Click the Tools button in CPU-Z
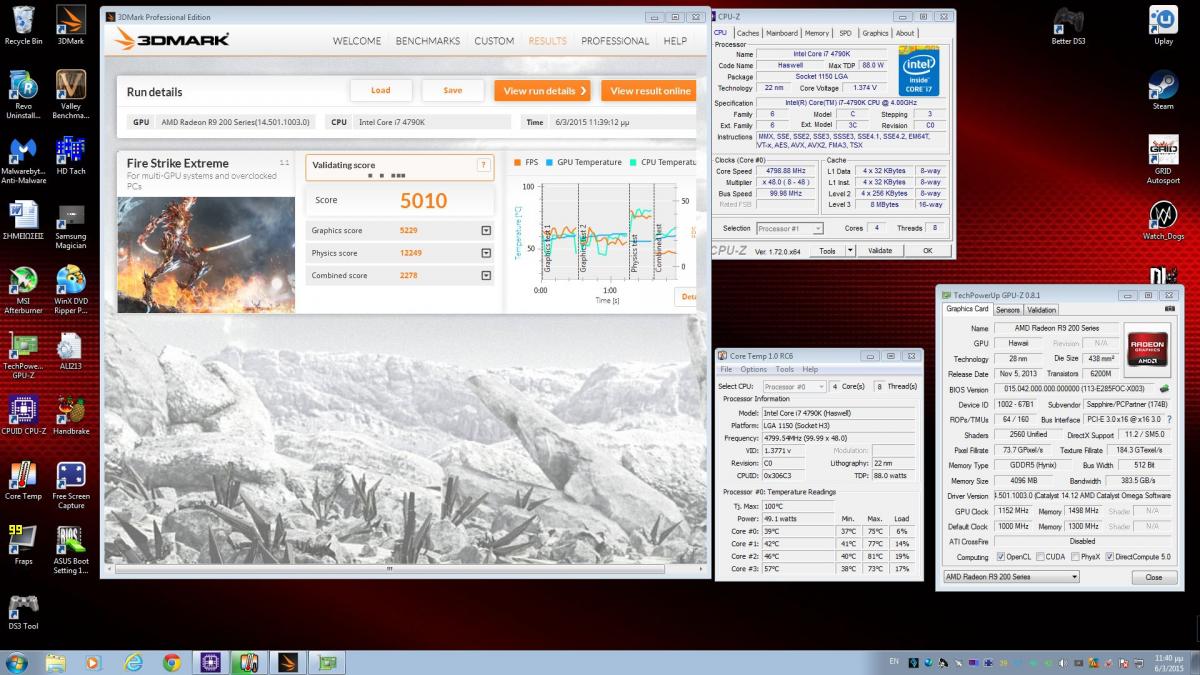Screen dimensions: 1200x675 point(827,251)
